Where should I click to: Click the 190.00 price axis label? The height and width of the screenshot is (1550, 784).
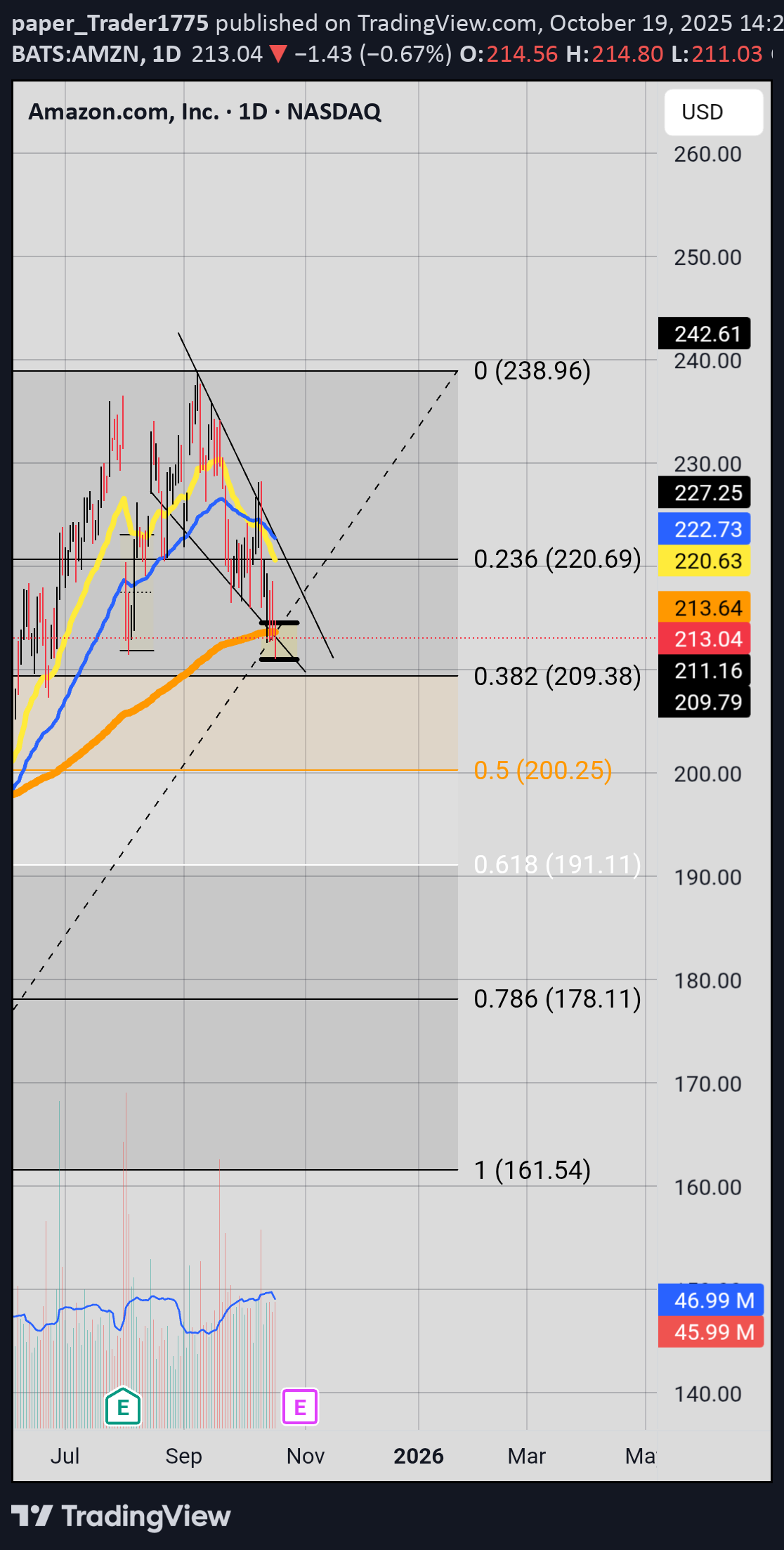(707, 877)
